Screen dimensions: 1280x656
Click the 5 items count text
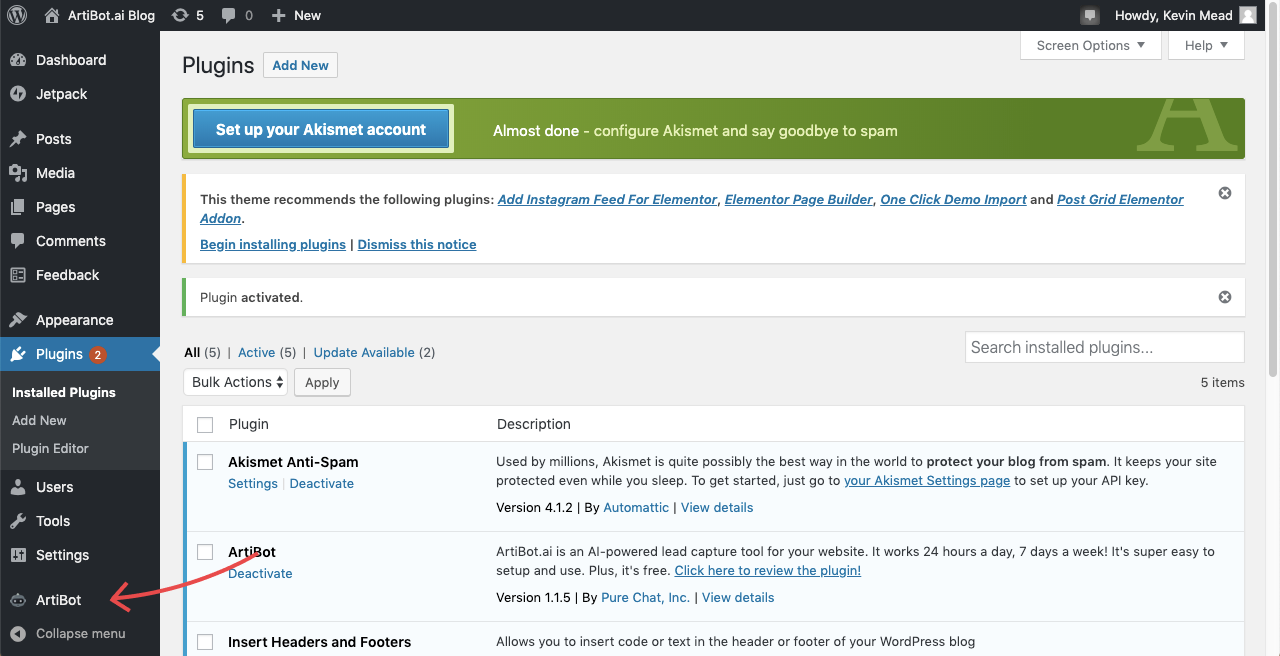click(1222, 382)
